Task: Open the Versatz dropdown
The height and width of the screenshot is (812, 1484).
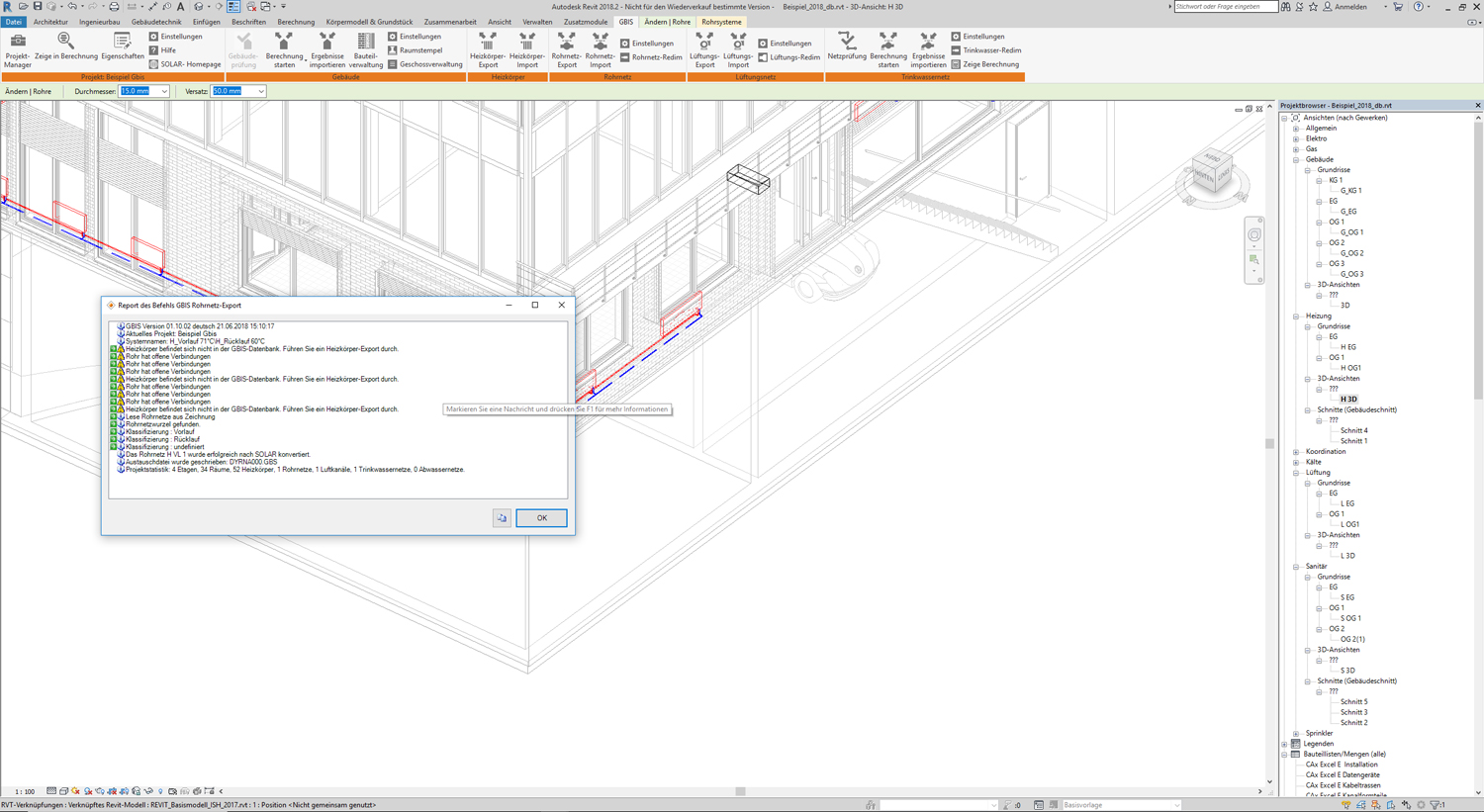Action: (261, 91)
